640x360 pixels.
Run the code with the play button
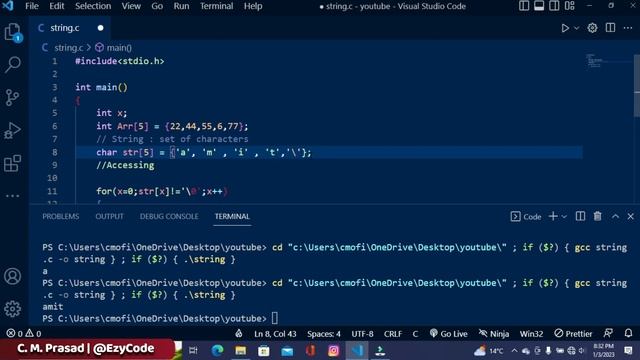(x=565, y=28)
